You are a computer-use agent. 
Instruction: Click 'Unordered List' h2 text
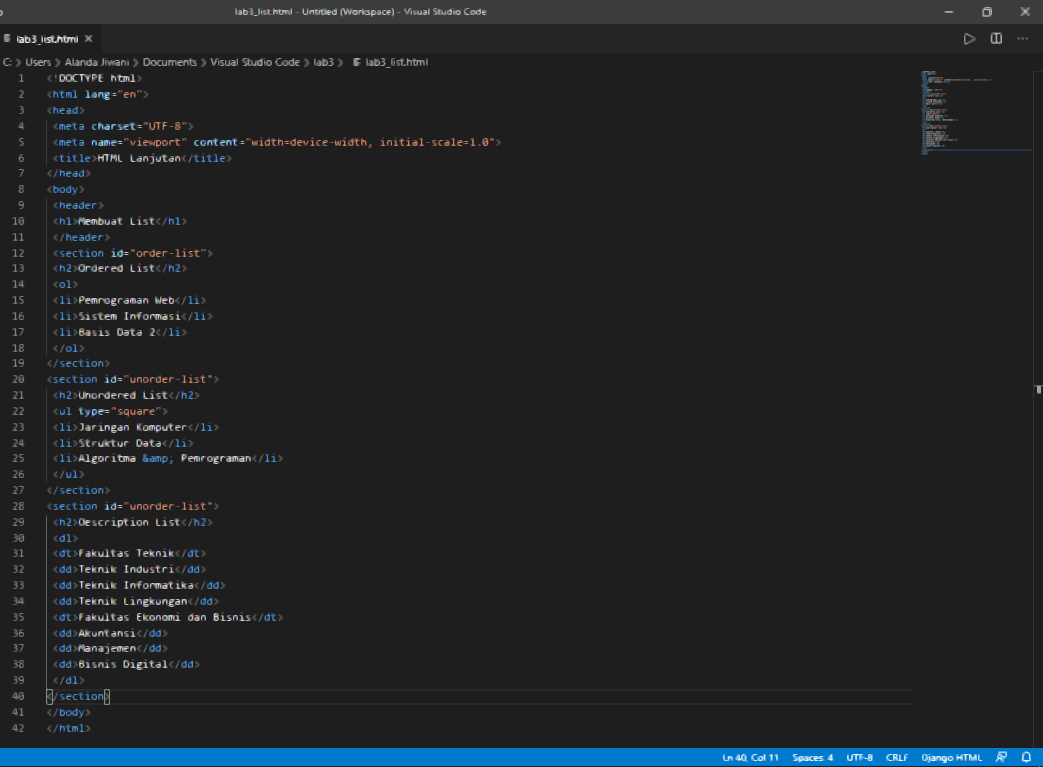click(123, 395)
